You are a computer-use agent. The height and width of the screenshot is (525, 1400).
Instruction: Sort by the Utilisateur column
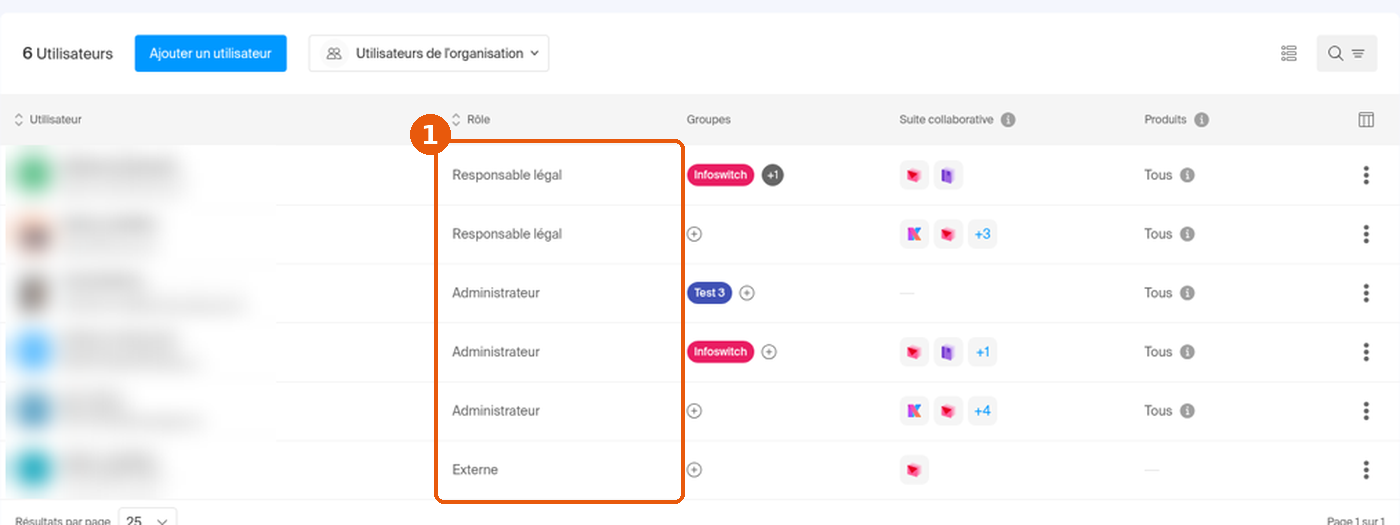[x=48, y=119]
